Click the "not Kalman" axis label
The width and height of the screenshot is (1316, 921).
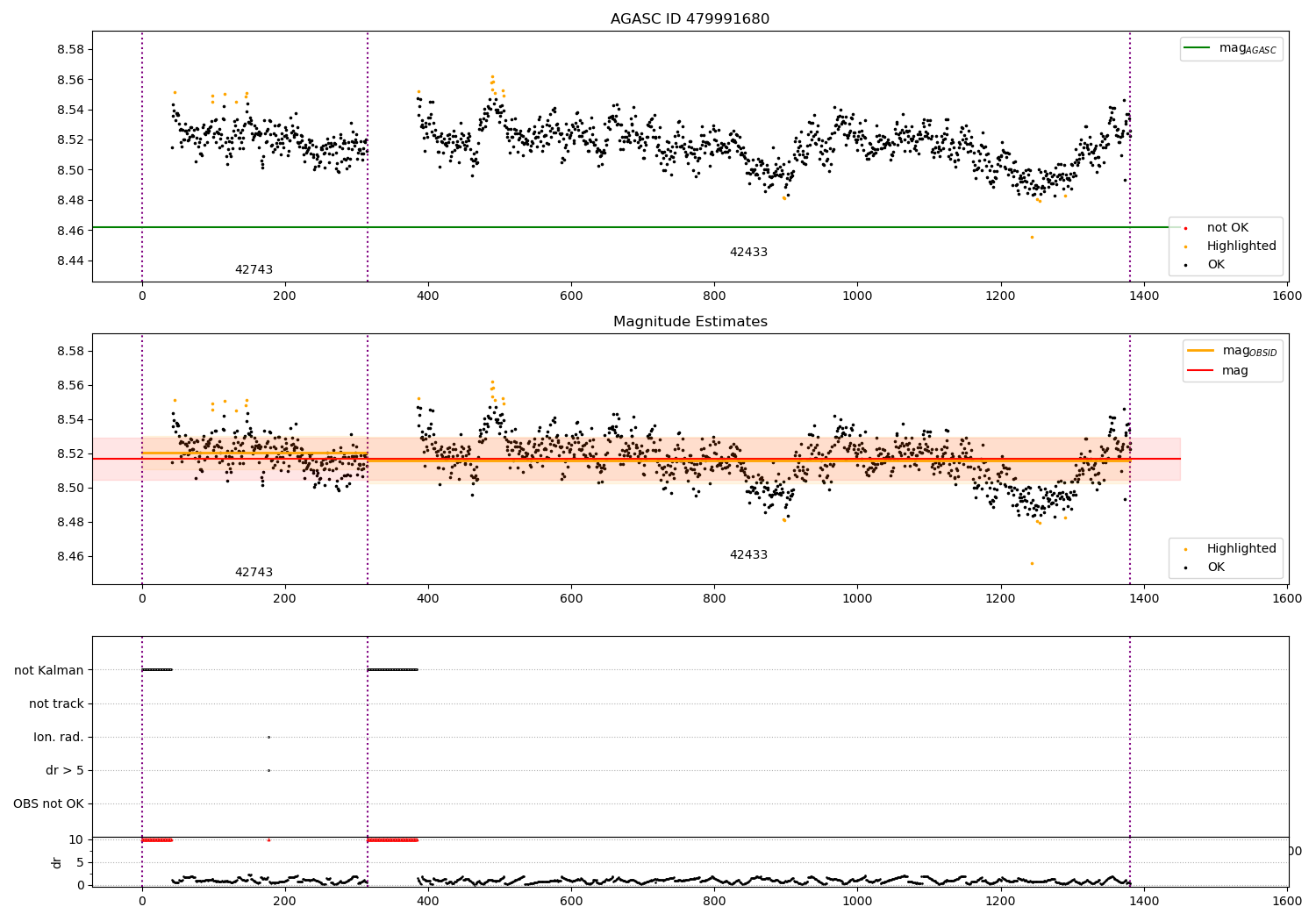49,670
